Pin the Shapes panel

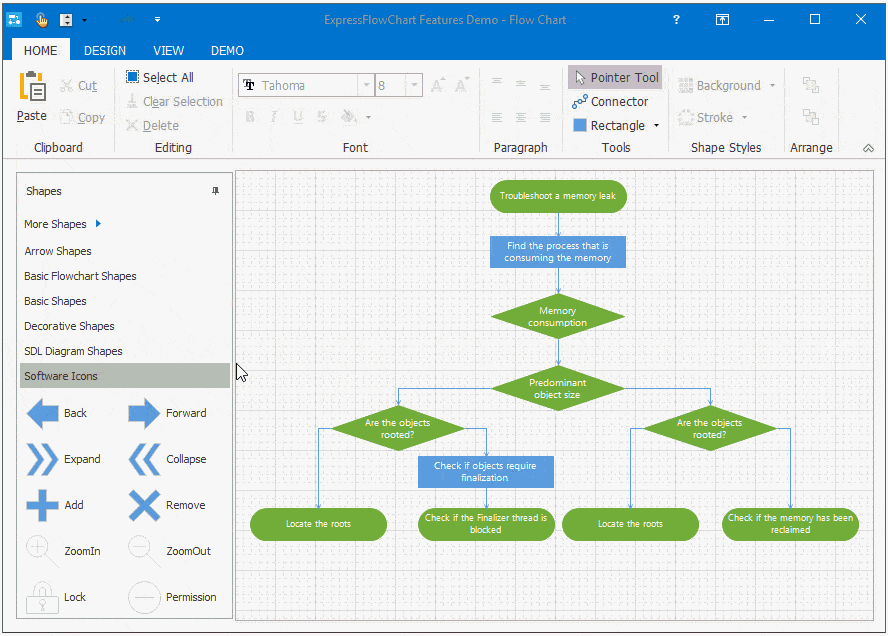coord(215,191)
